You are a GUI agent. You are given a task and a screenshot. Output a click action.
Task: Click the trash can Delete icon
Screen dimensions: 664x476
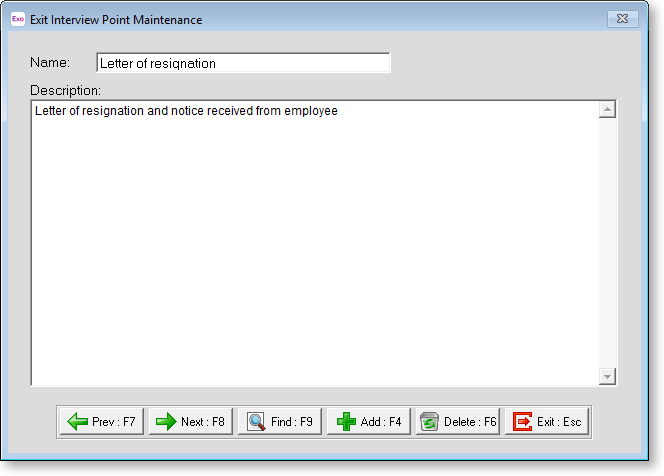pos(430,422)
